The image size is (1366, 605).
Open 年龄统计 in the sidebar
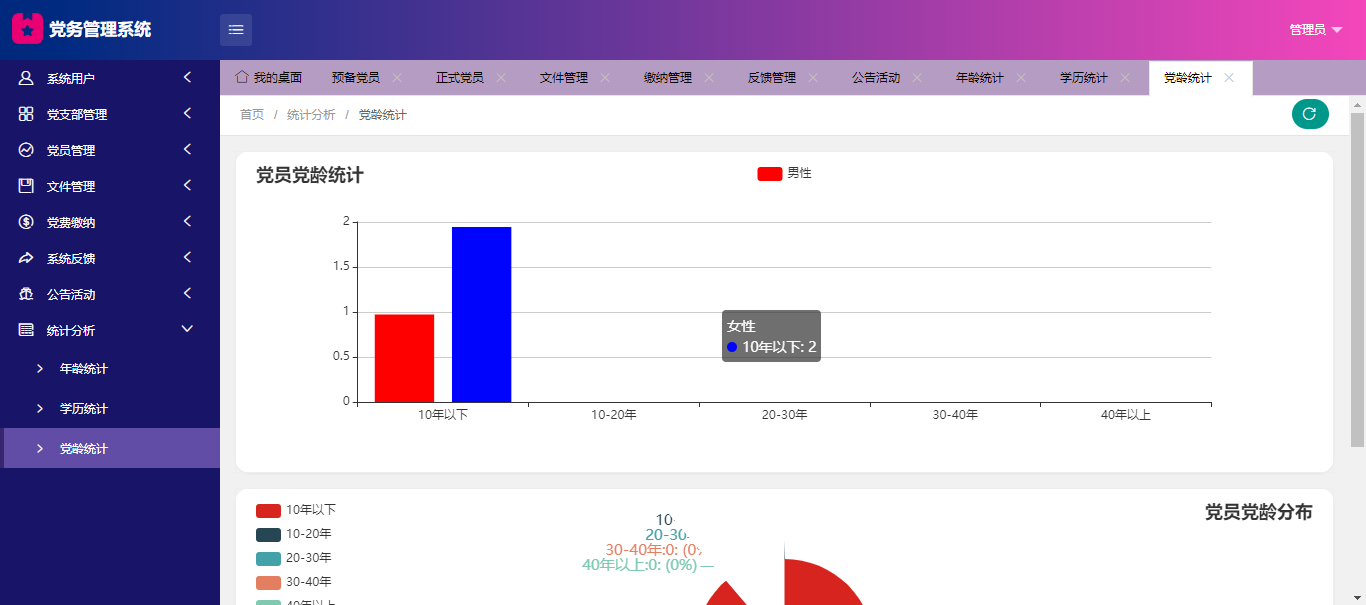(x=84, y=369)
